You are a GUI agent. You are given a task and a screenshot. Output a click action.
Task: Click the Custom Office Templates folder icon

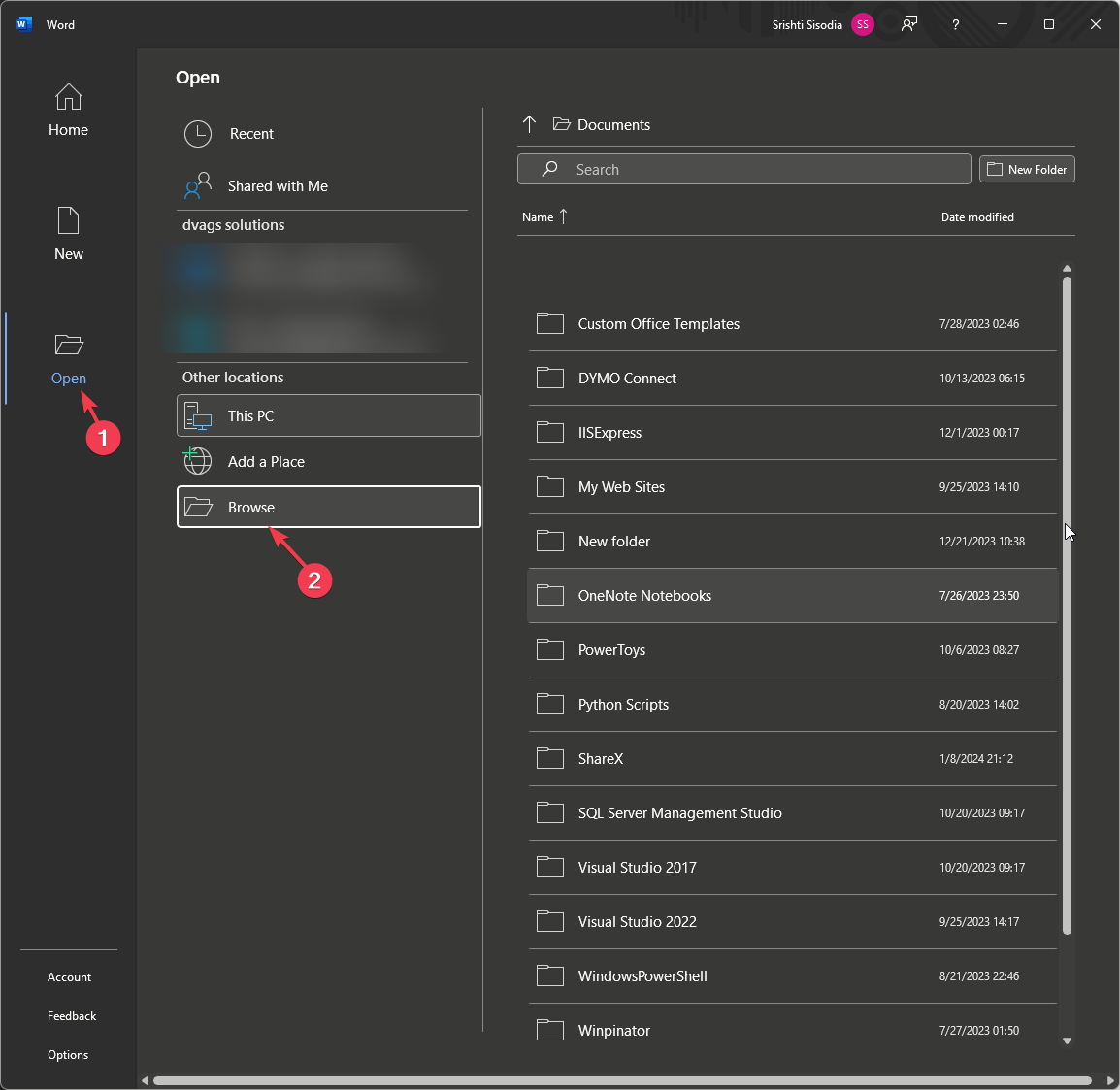pyautogui.click(x=550, y=323)
